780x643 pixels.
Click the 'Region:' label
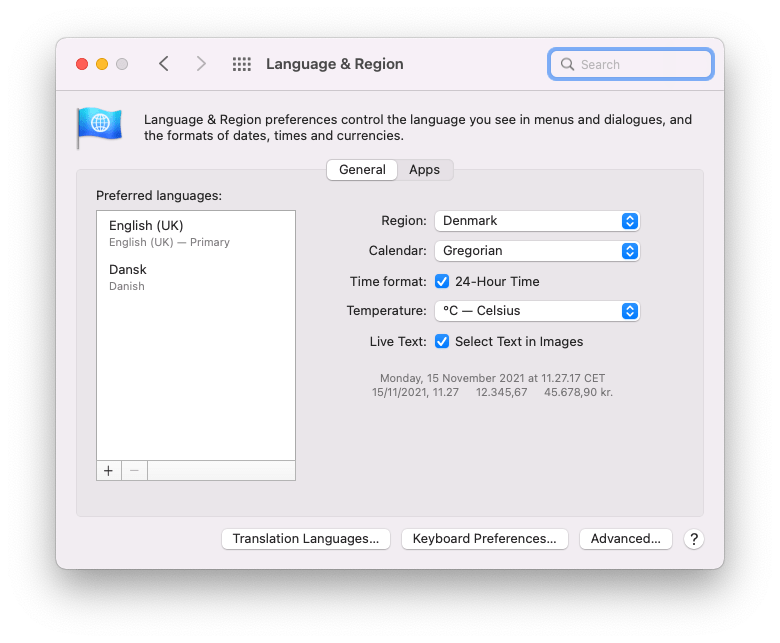click(x=404, y=221)
